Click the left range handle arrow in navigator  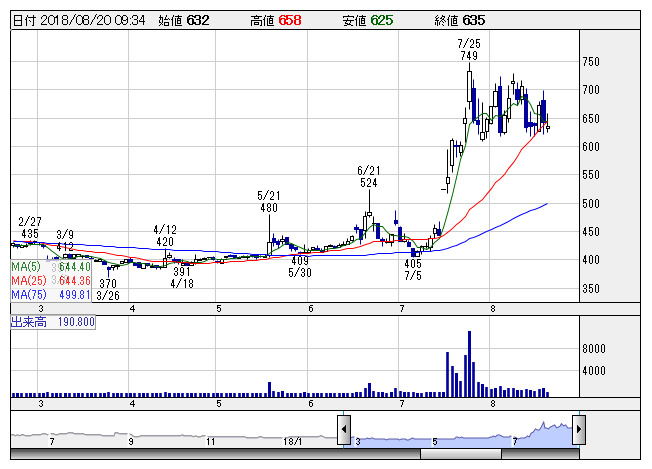click(344, 429)
